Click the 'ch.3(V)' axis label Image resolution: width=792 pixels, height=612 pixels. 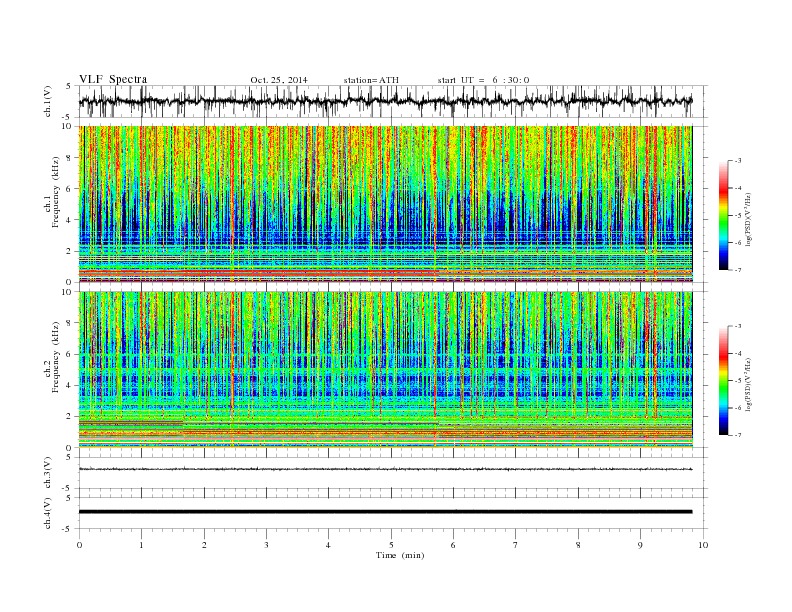pos(47,473)
